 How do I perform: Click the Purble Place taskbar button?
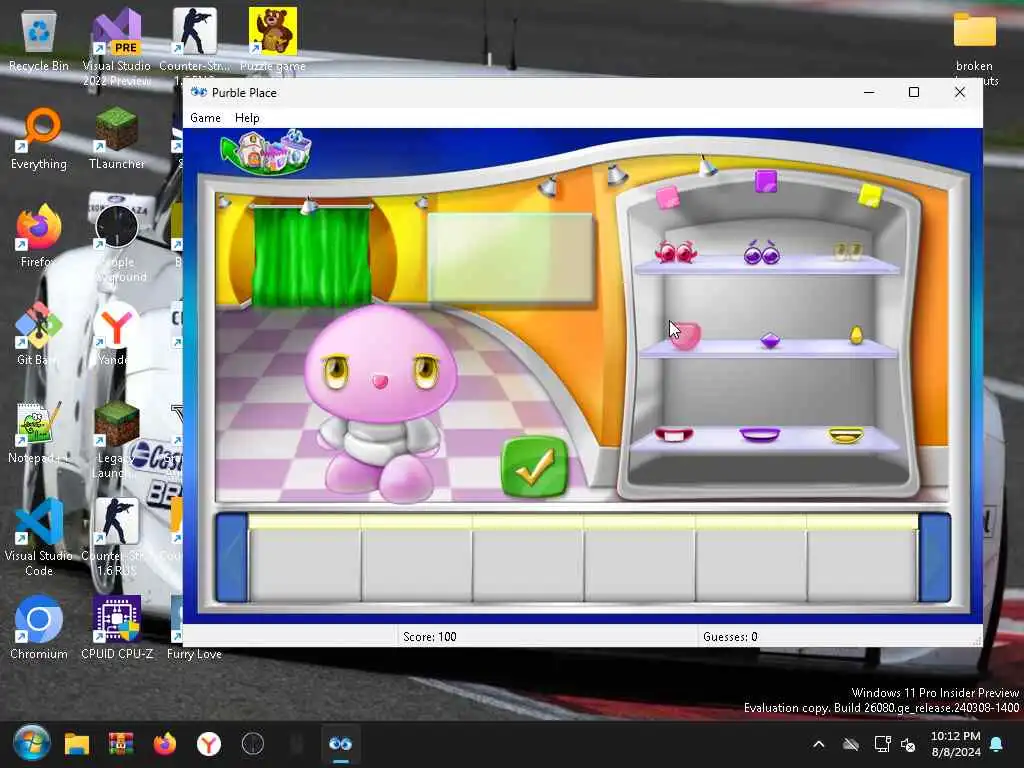coord(340,744)
